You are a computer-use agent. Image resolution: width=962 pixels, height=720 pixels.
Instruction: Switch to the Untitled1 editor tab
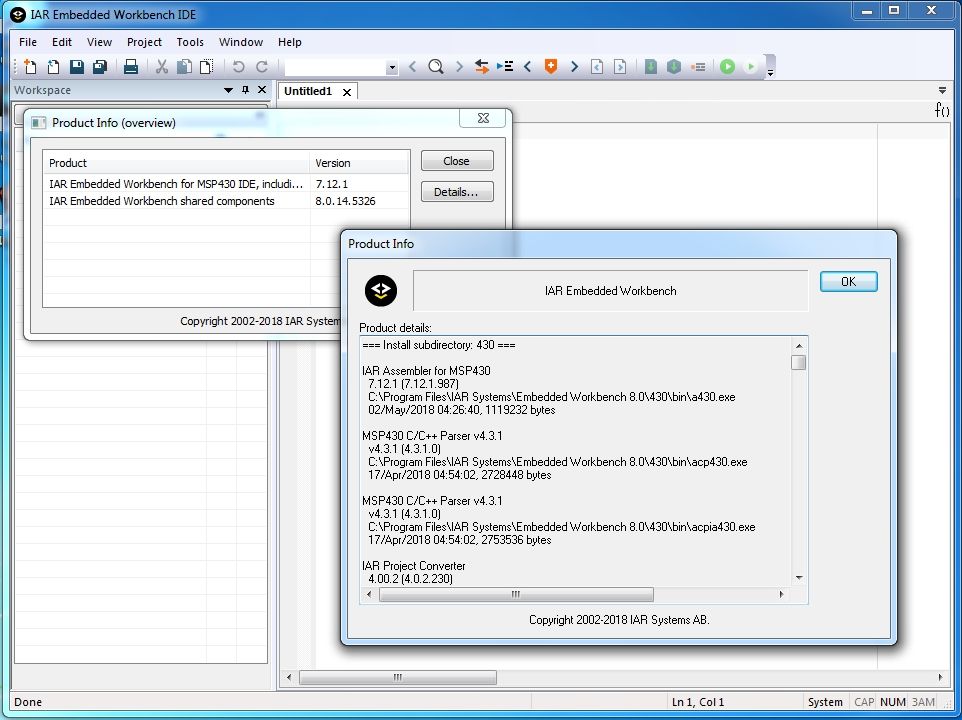pos(308,91)
